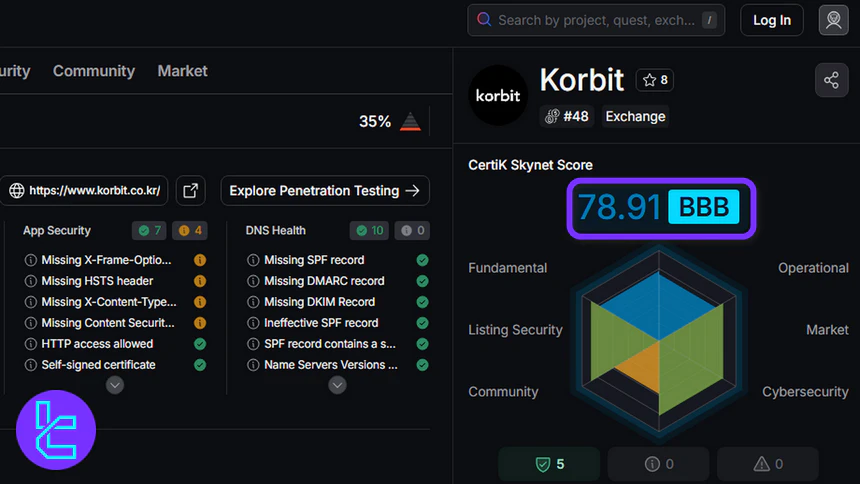Click the Cybersecurity radar label
This screenshot has width=860, height=484.
coord(805,392)
